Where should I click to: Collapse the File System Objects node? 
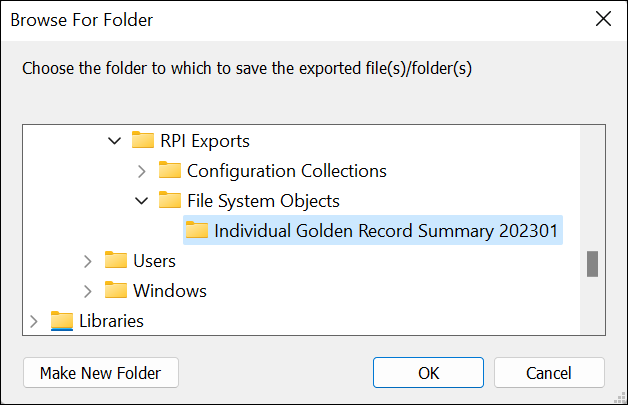point(141,201)
